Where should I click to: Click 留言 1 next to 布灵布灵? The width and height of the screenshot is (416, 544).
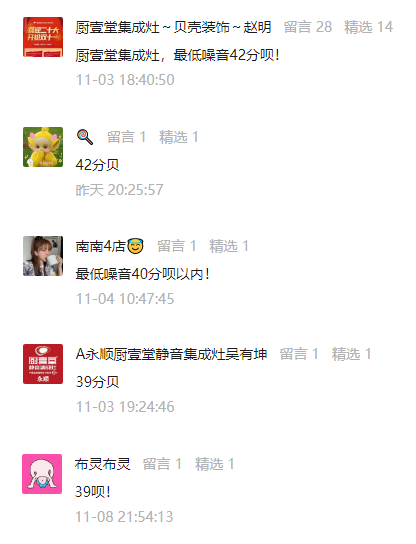pos(162,464)
